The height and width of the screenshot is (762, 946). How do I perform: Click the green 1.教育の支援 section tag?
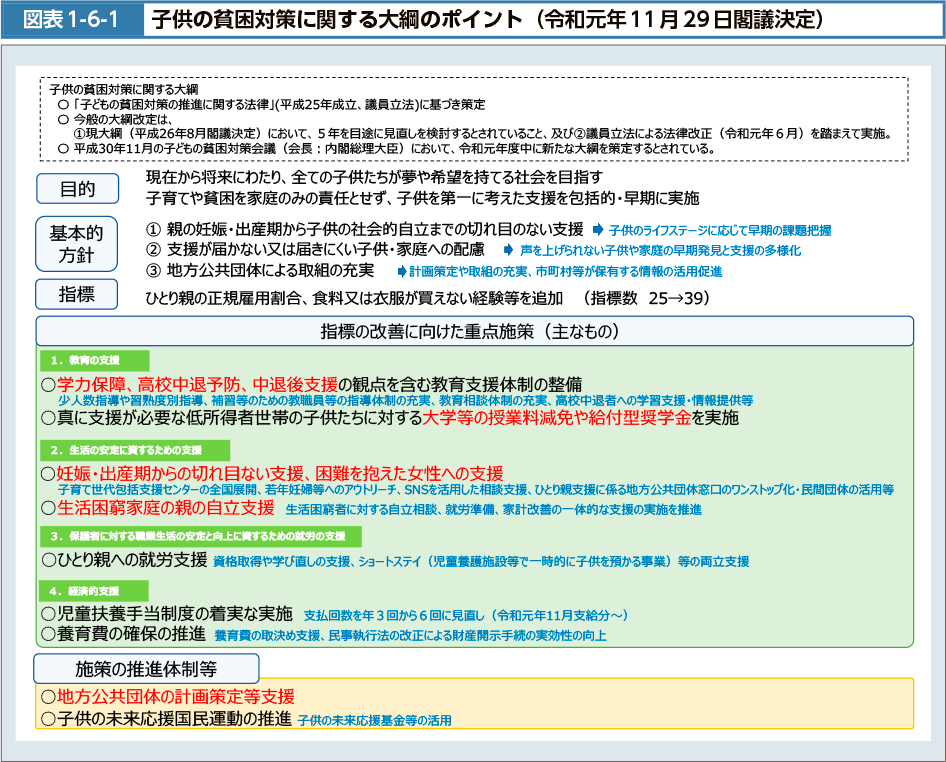point(94,360)
